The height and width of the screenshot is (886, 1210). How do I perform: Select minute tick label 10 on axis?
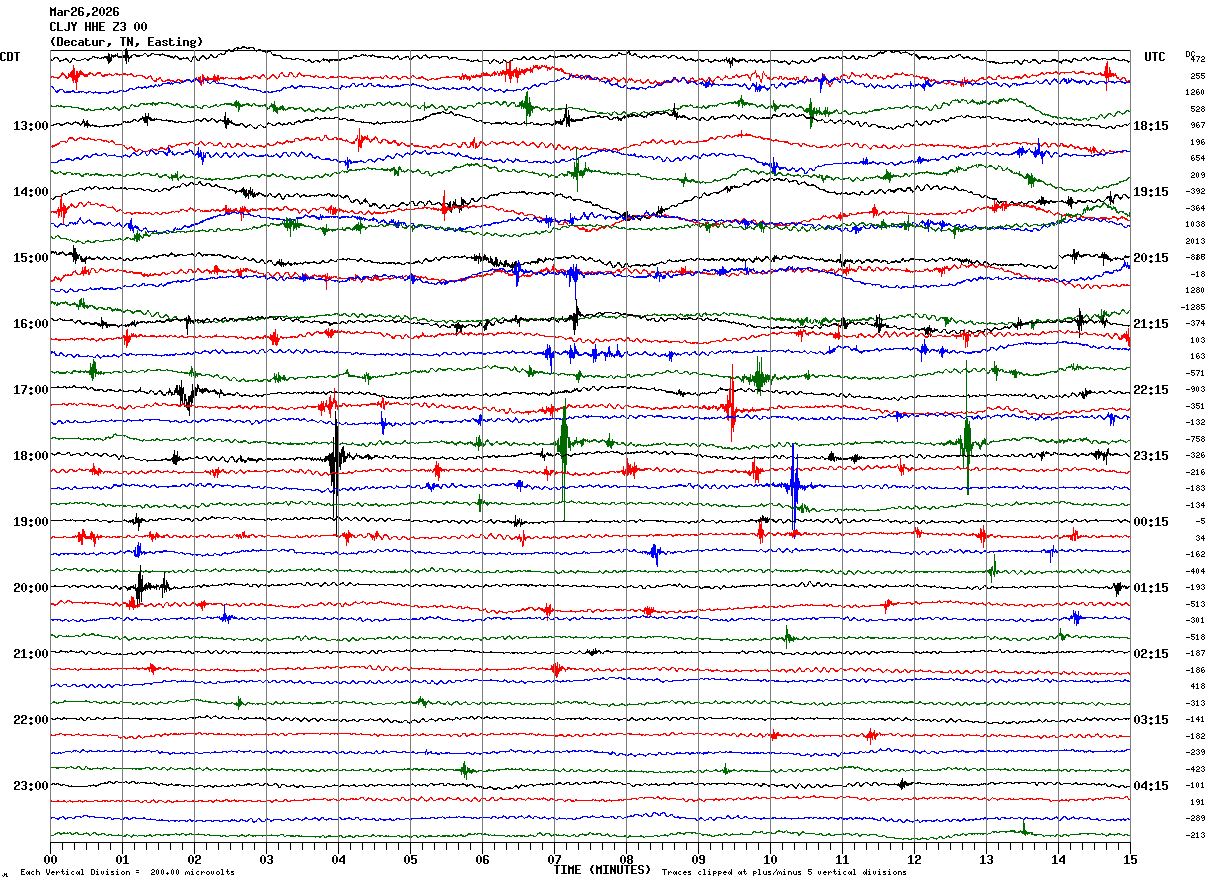point(770,859)
